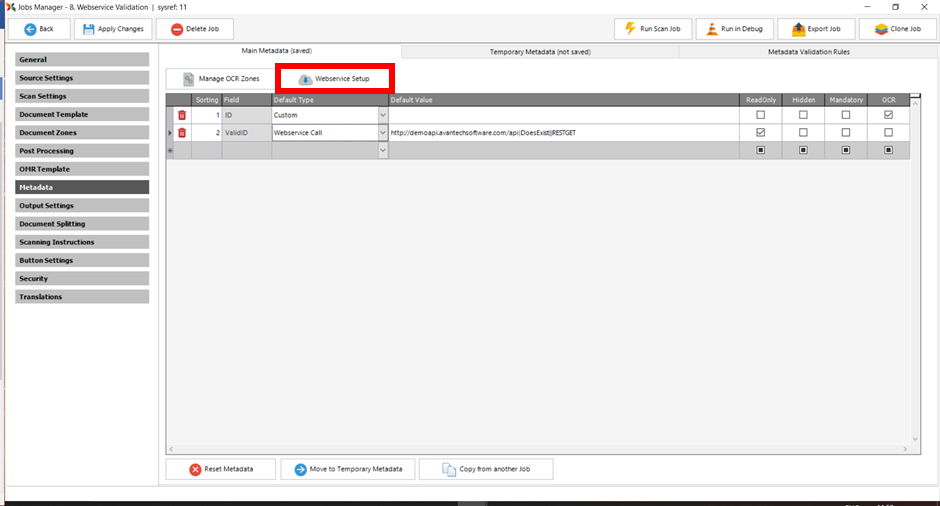Click the Delete Job red icon
Image resolution: width=940 pixels, height=506 pixels.
coord(176,29)
